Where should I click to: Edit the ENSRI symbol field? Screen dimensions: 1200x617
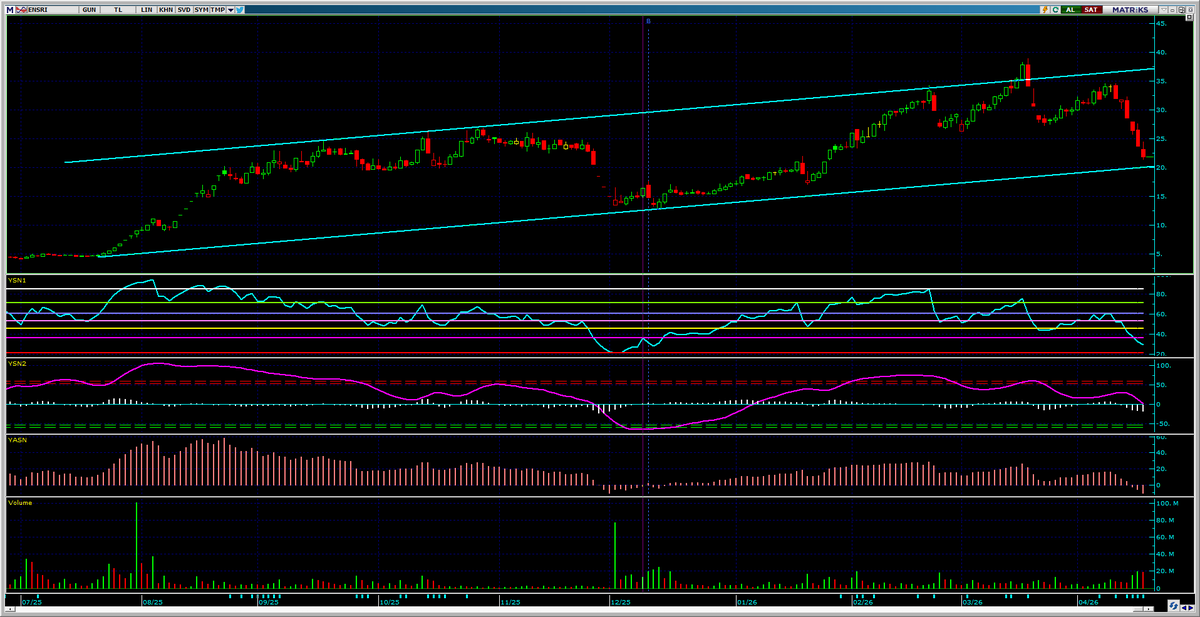click(x=52, y=10)
